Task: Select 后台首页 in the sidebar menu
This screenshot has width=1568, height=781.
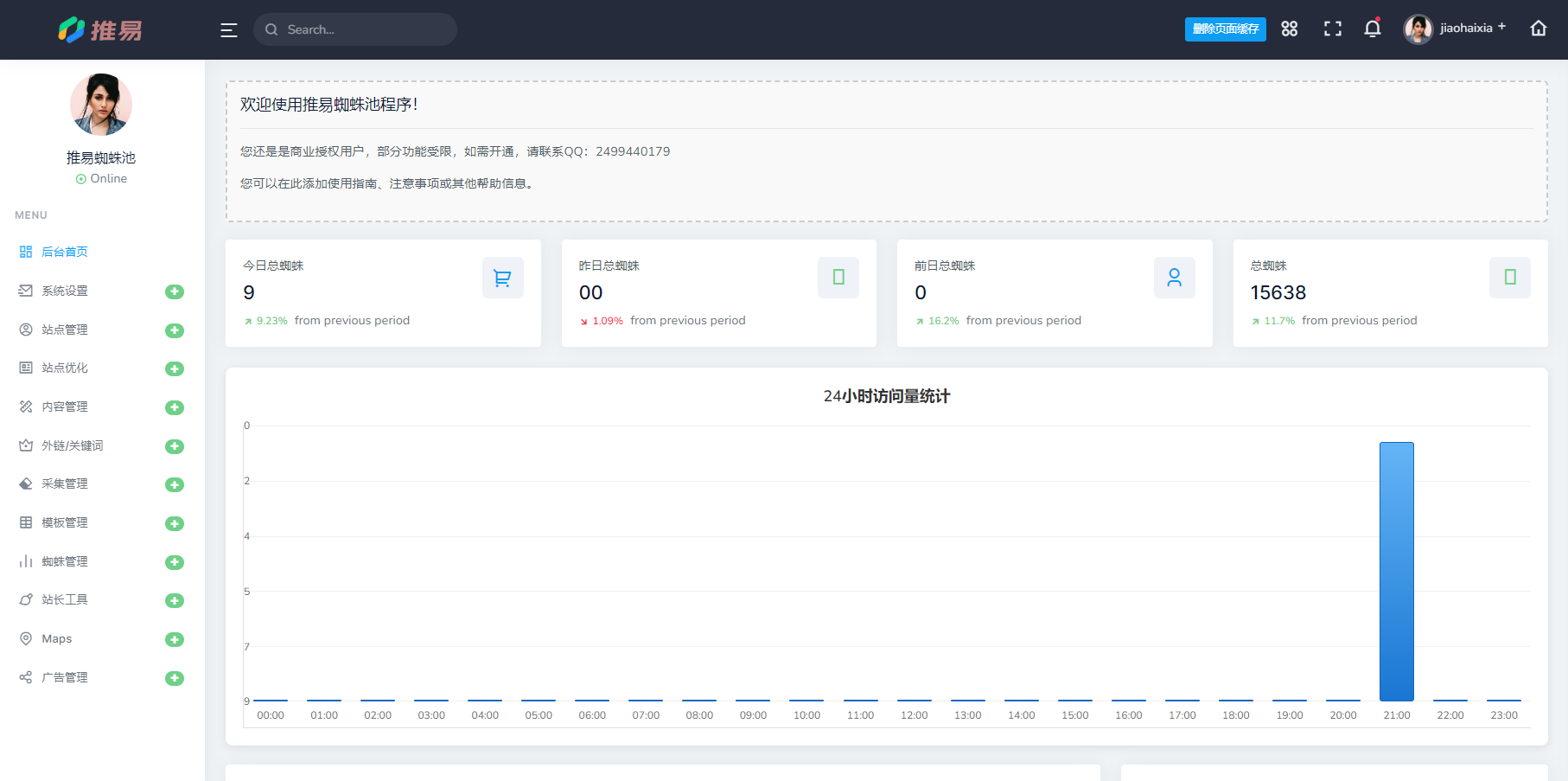Action: pos(65,252)
